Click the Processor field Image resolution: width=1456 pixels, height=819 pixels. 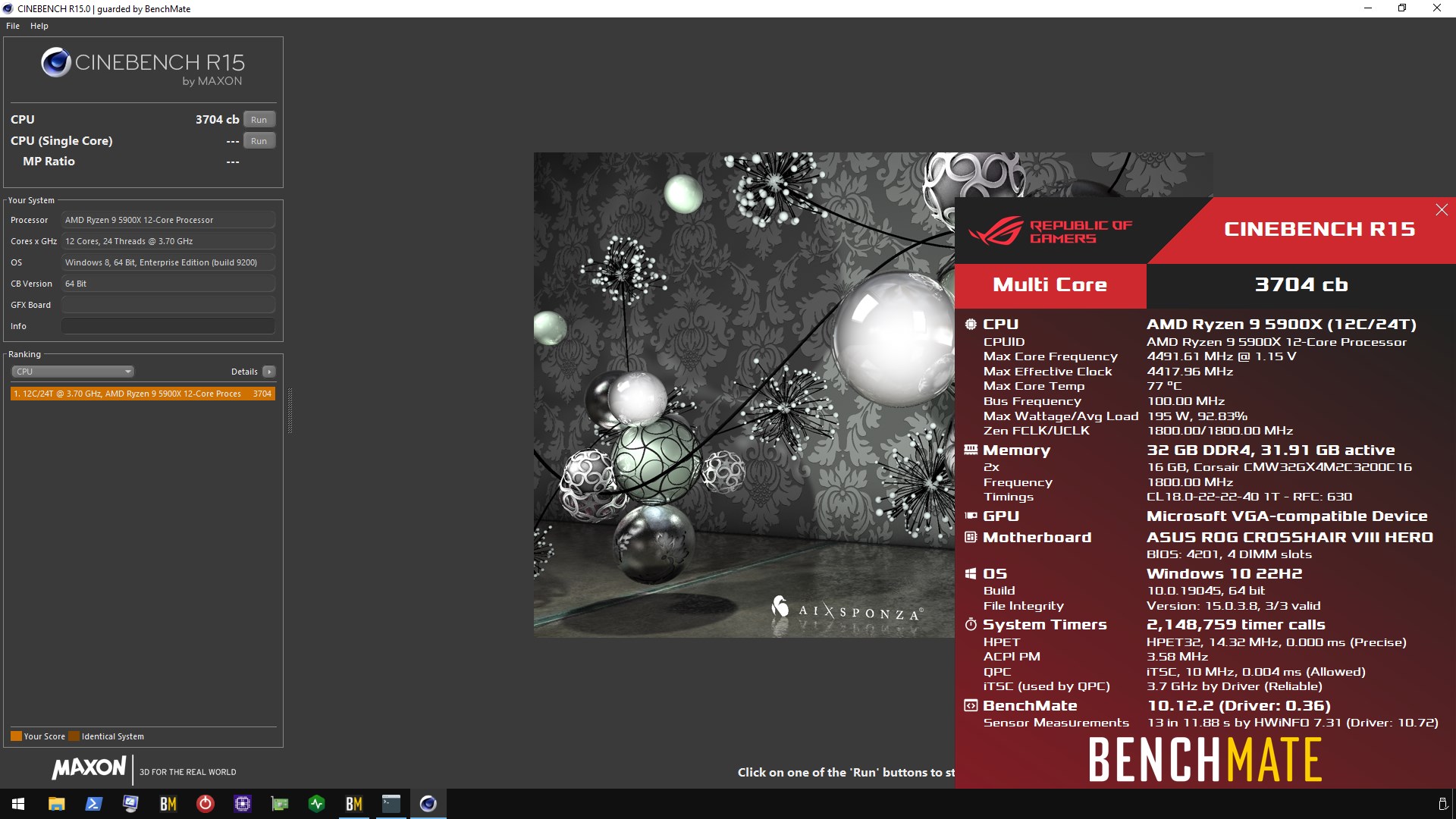point(168,220)
